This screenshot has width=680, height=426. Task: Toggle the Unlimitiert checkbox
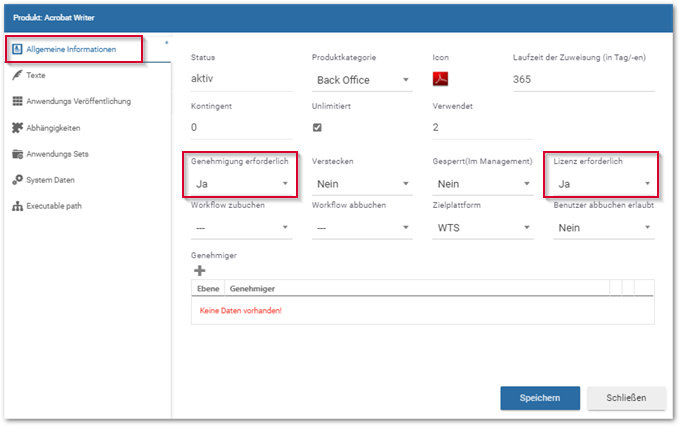click(x=317, y=127)
